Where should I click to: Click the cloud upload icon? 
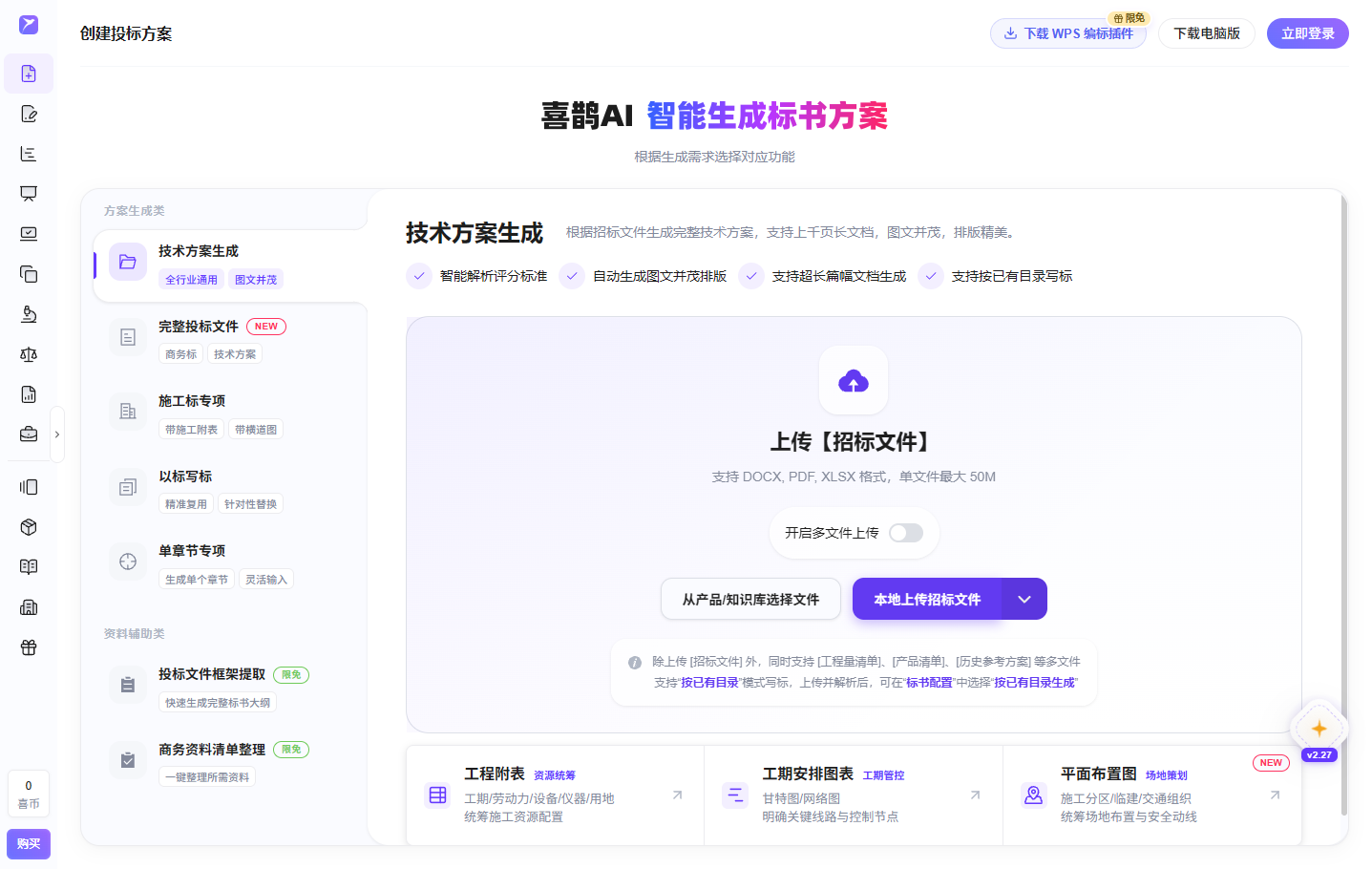854,381
